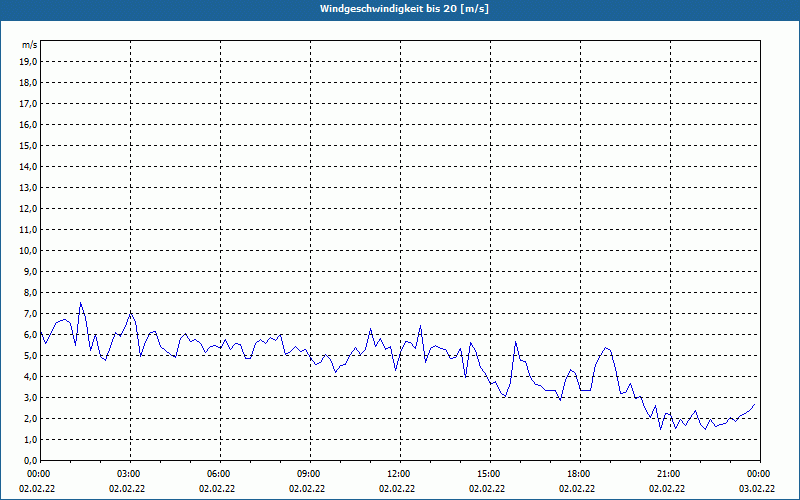Click the 10,0 y-axis label
Viewport: 800px width, 500px height.
28,251
